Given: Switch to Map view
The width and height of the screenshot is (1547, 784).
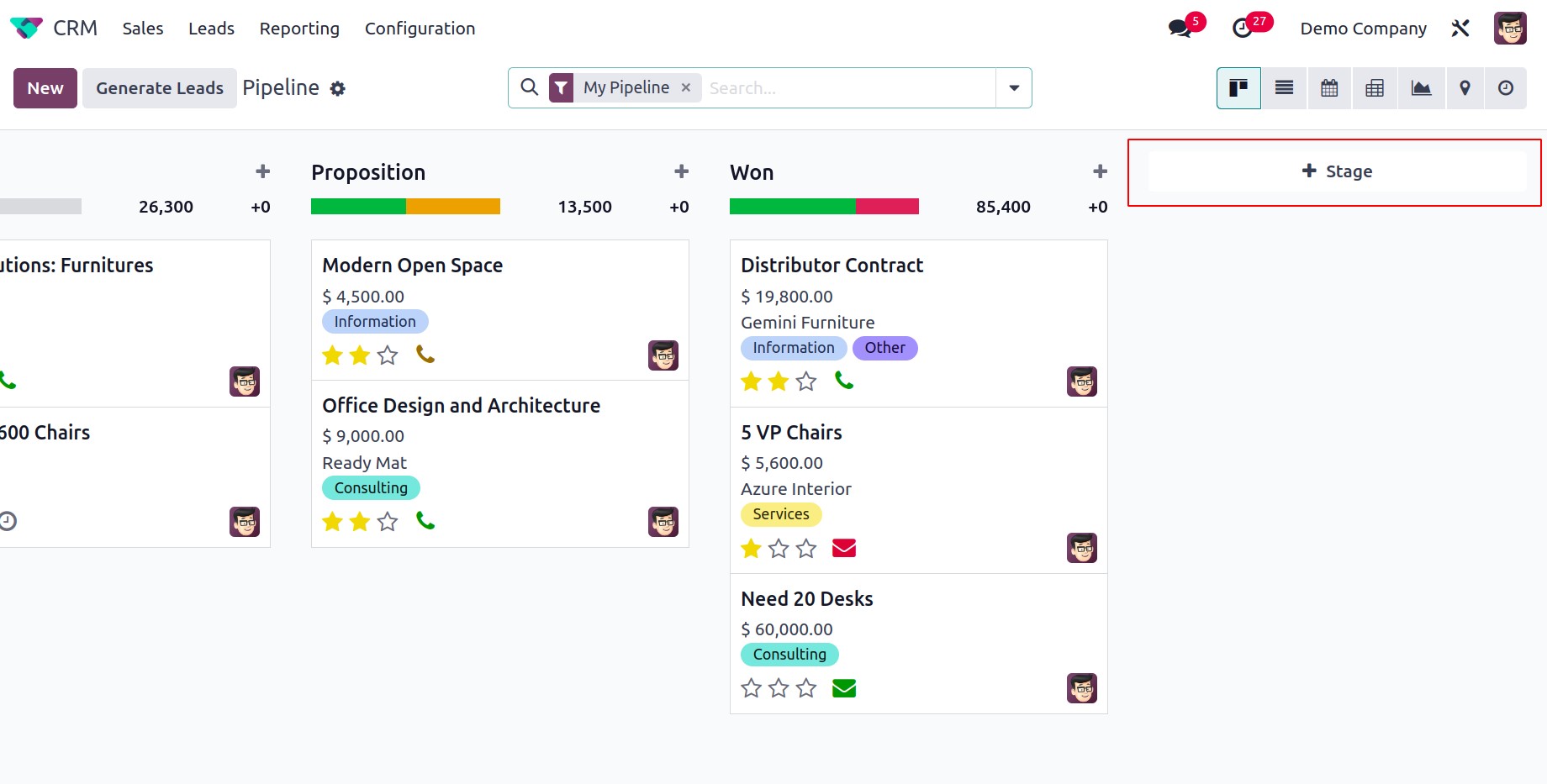Looking at the screenshot, I should tap(1465, 88).
